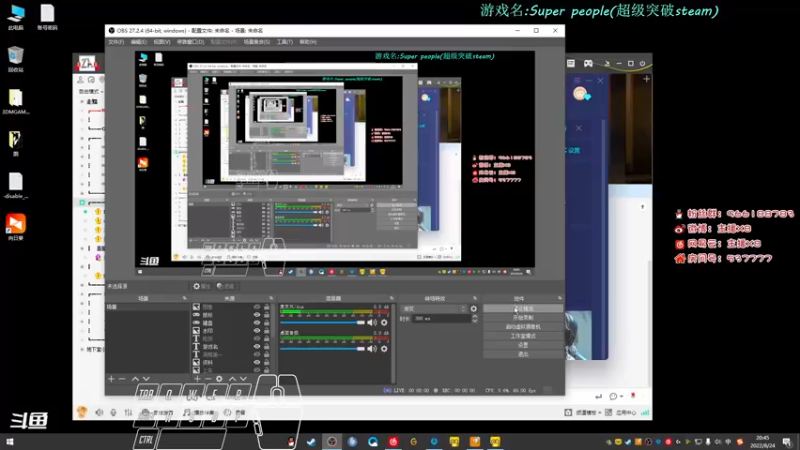Open OBS 设置 settings button
Viewport: 800px width, 450px height.
523,345
